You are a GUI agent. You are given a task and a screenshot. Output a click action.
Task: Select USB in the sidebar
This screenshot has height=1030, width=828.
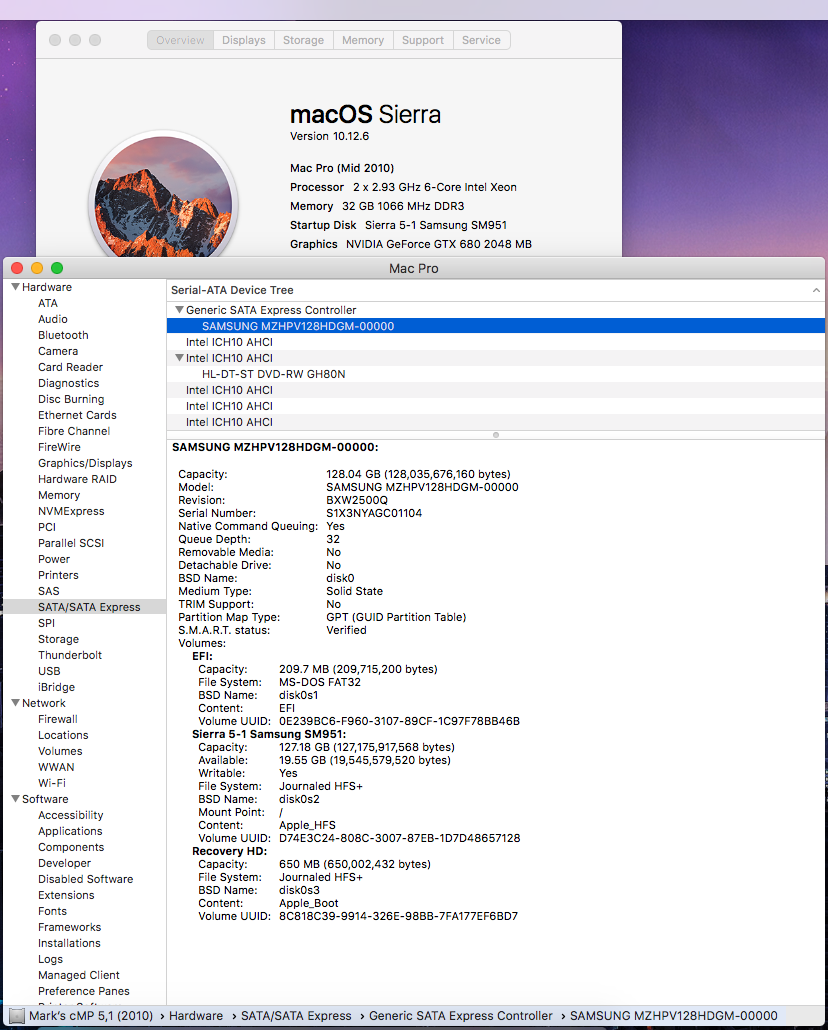pos(49,671)
